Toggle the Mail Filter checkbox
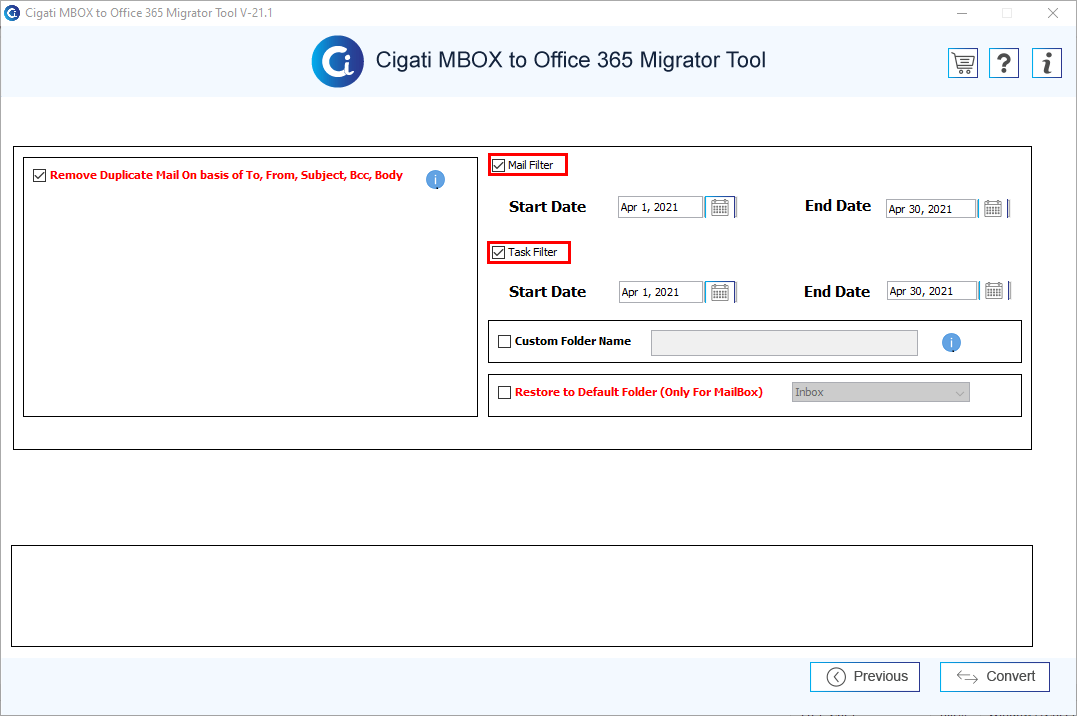The height and width of the screenshot is (716, 1077). tap(499, 165)
